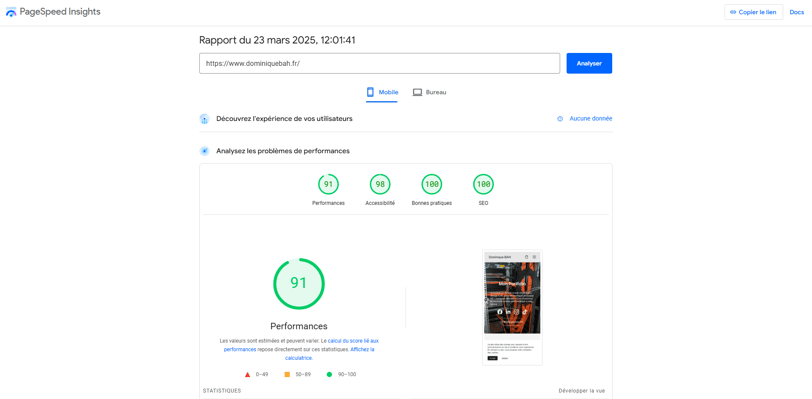Viewport: 812px width, 399px height.
Task: Select the Accessibilité score gauge 98
Action: [380, 184]
